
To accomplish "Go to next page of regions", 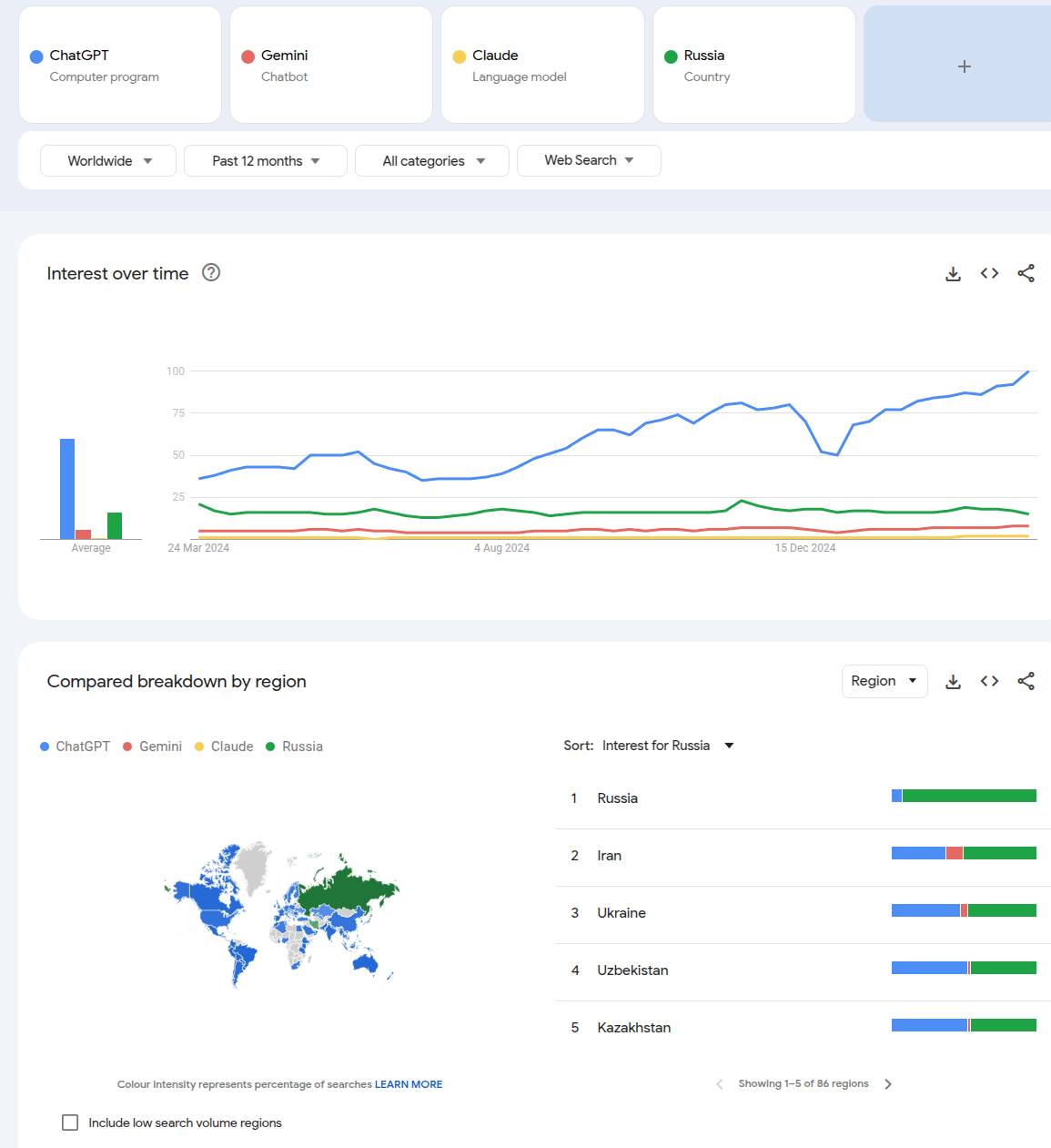I will pos(888,1084).
